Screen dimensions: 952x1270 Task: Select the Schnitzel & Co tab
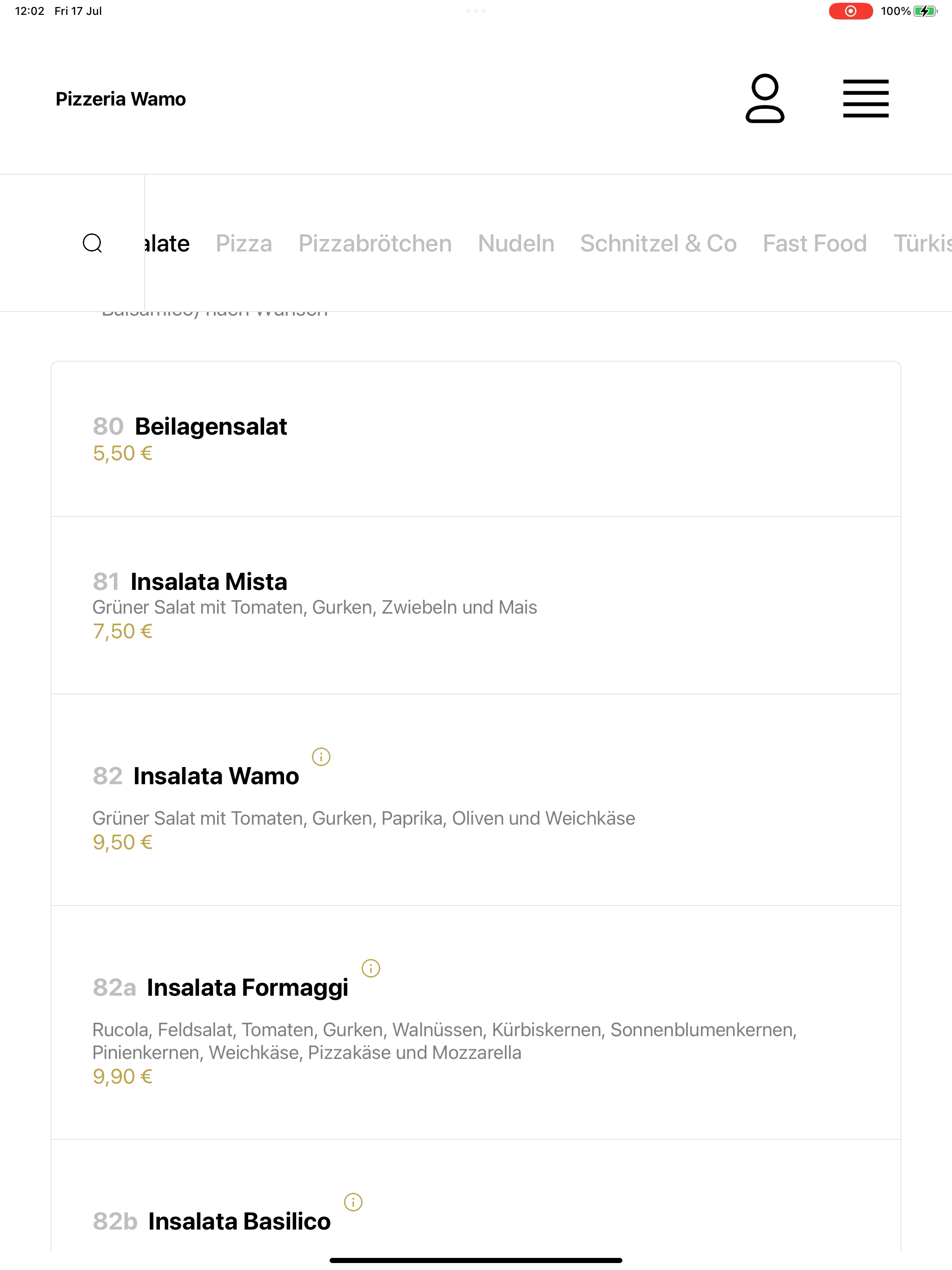coord(658,244)
